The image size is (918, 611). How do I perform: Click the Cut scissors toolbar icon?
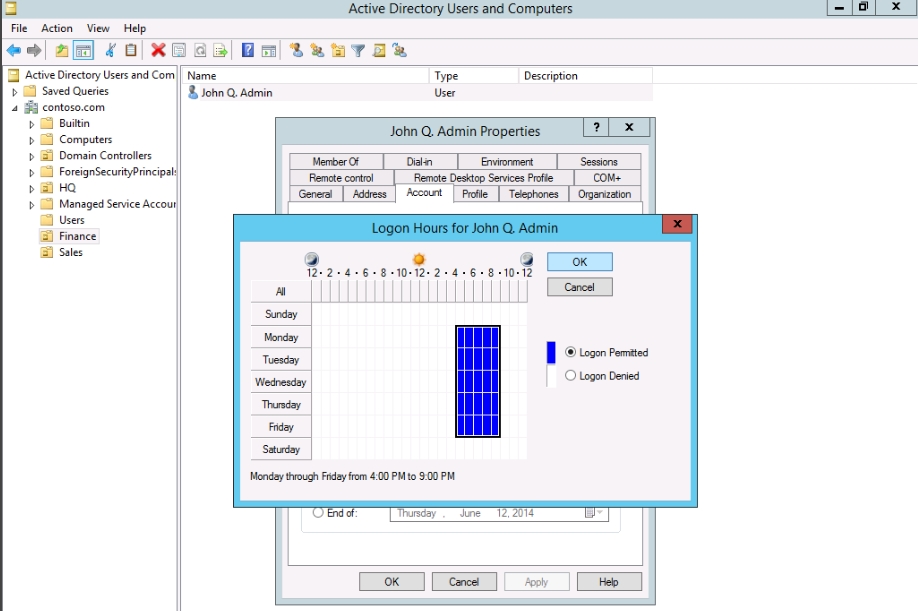[111, 50]
